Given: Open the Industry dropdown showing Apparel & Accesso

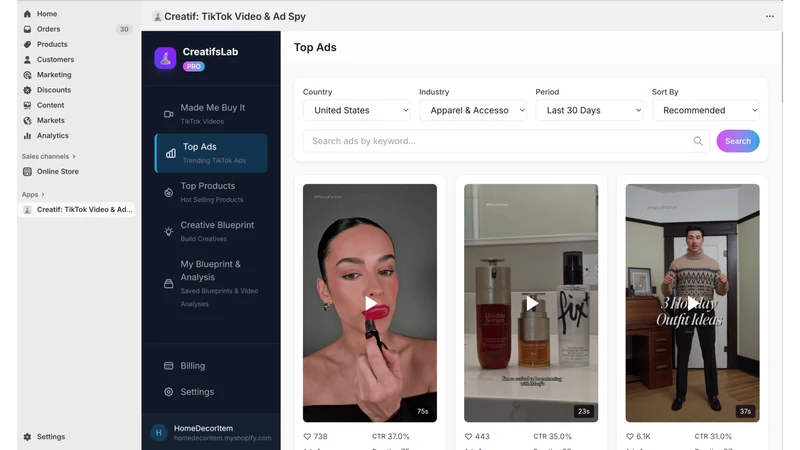Looking at the screenshot, I should click(x=472, y=110).
